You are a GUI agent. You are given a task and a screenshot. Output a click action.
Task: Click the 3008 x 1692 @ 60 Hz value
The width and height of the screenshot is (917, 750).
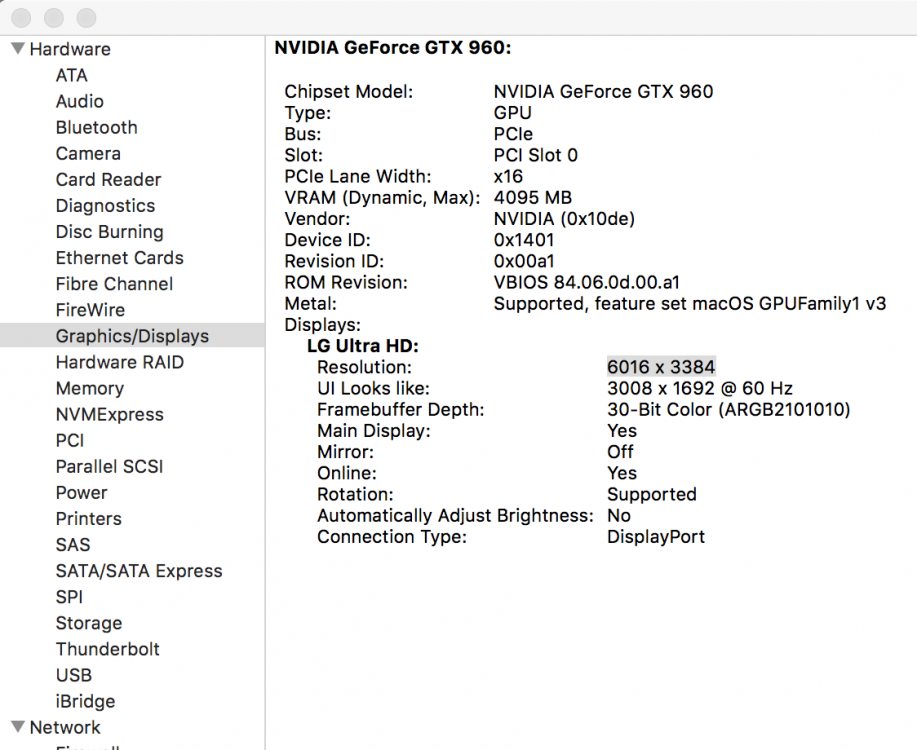click(x=700, y=388)
